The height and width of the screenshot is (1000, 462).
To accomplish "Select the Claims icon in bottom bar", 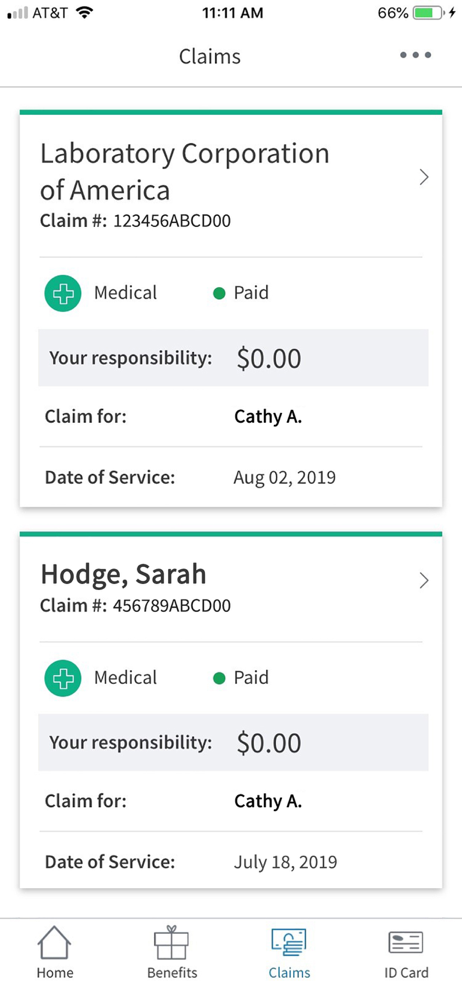I will pyautogui.click(x=289, y=943).
